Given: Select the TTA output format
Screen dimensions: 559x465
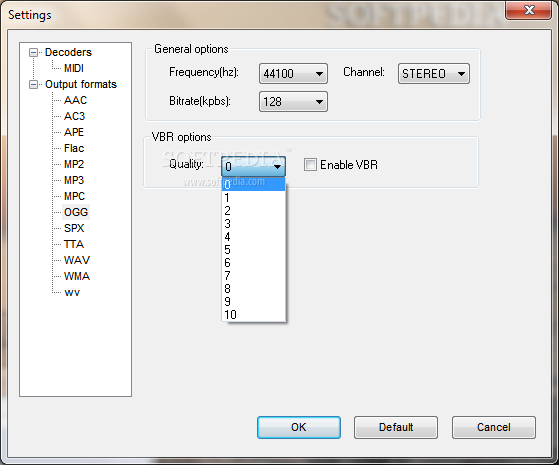Looking at the screenshot, I should pyautogui.click(x=74, y=244).
